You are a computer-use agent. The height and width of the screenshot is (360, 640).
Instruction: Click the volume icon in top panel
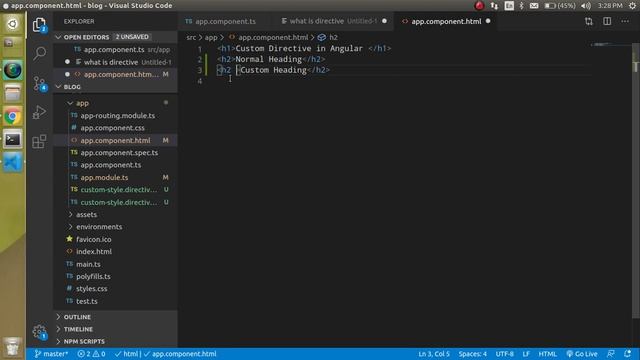[x=586, y=6]
